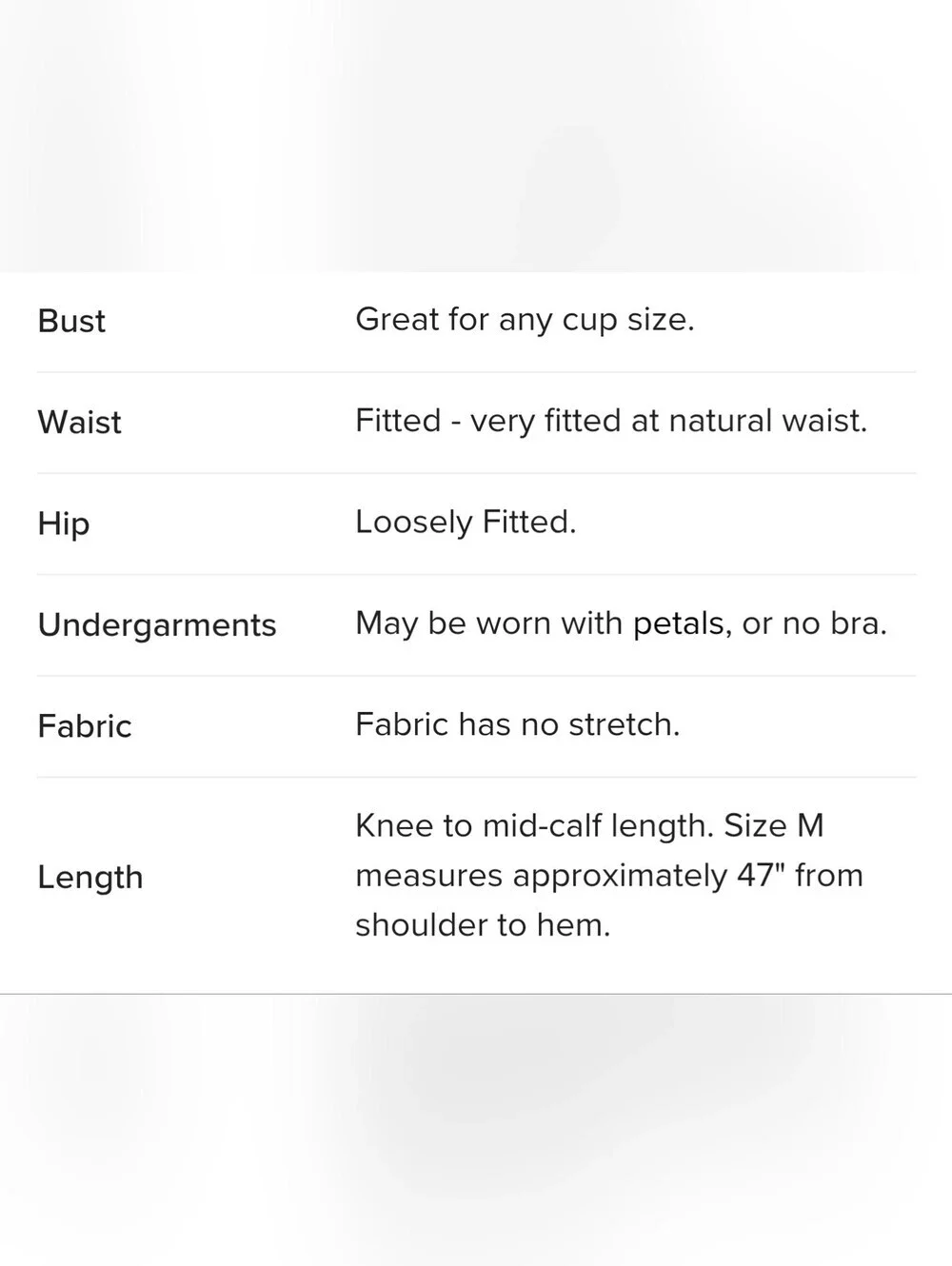Tap the blurred image area below table
This screenshot has height=1266, width=952.
pyautogui.click(x=476, y=1130)
